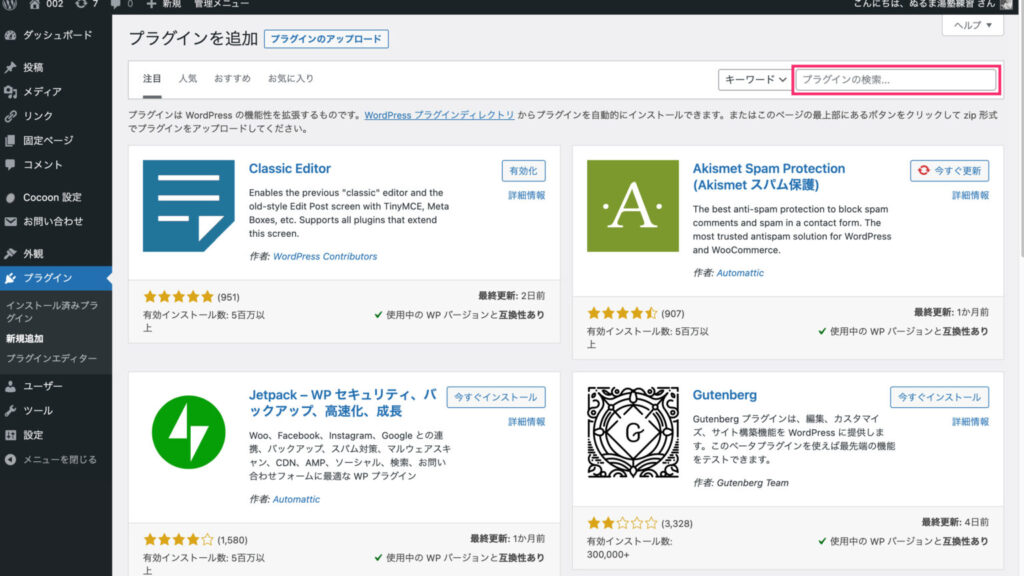This screenshot has width=1024, height=576.
Task: Click the WordPress logo in the admin bar
Action: tap(10, 5)
